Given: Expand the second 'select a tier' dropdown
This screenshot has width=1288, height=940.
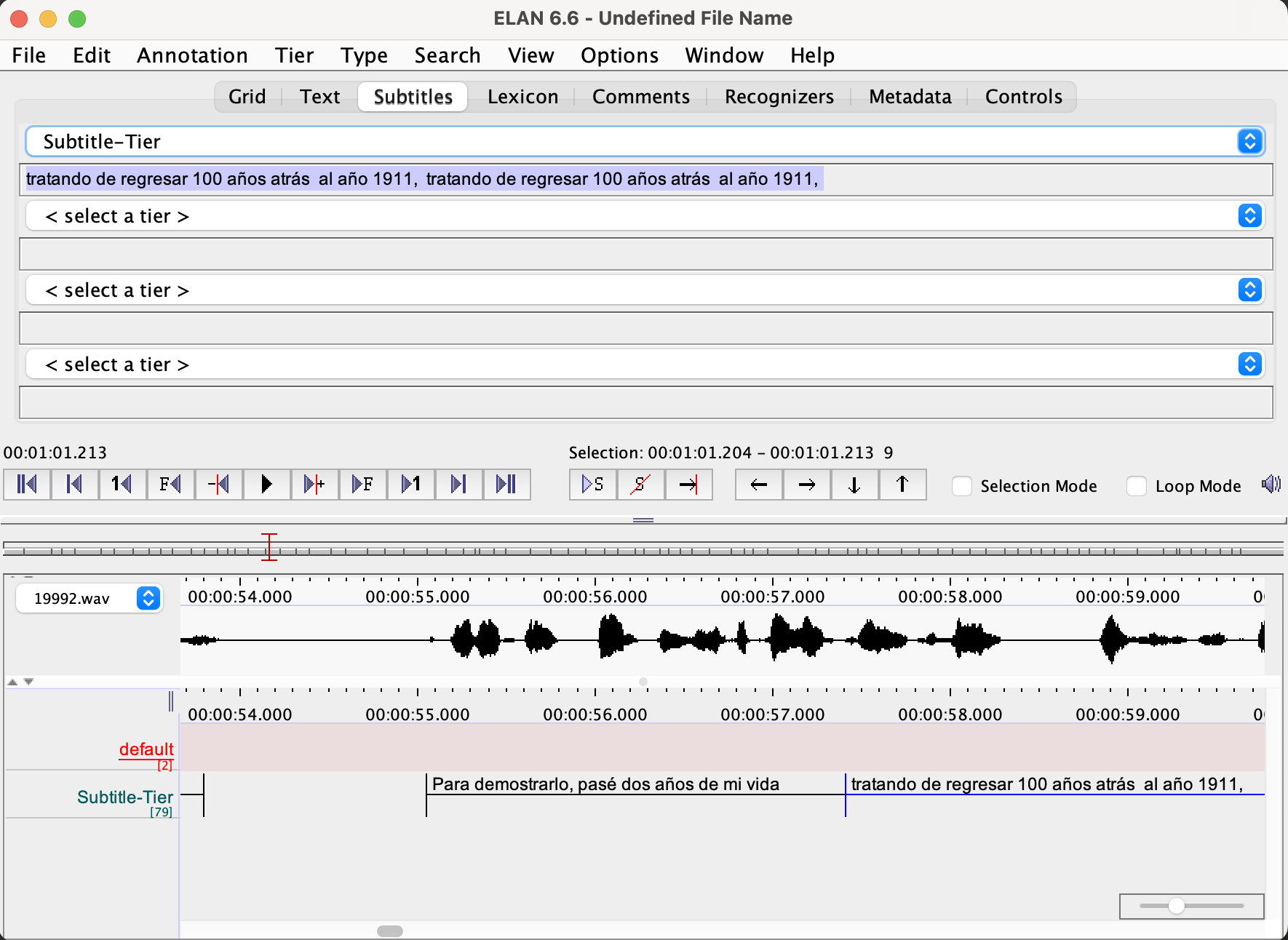Looking at the screenshot, I should (x=1249, y=290).
